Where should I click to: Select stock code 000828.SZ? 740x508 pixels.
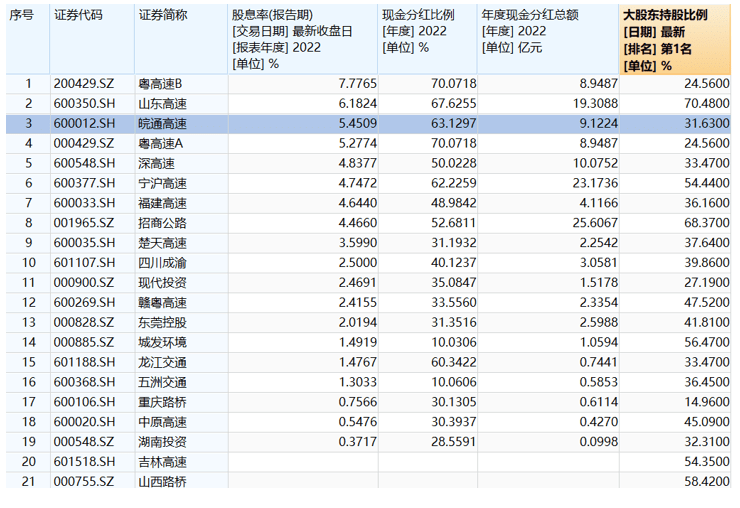point(84,322)
